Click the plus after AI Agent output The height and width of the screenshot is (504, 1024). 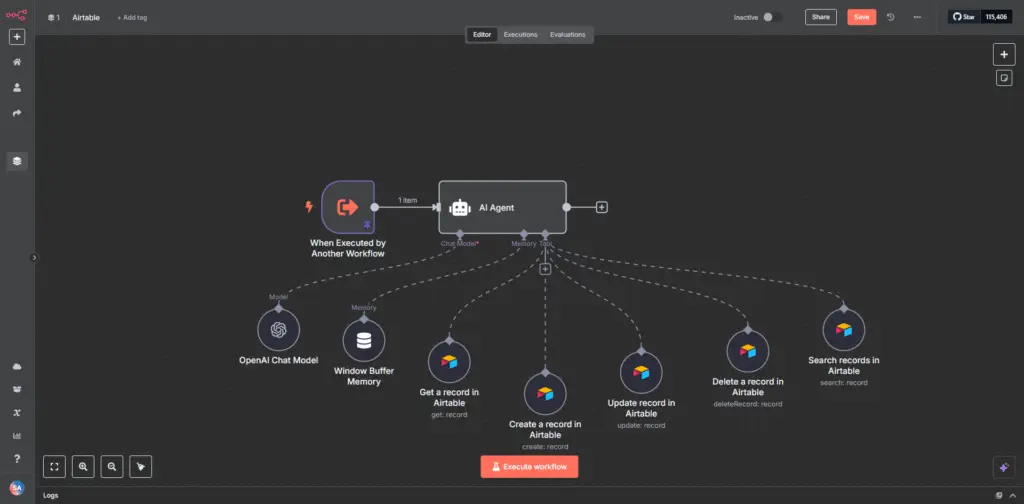coord(602,207)
